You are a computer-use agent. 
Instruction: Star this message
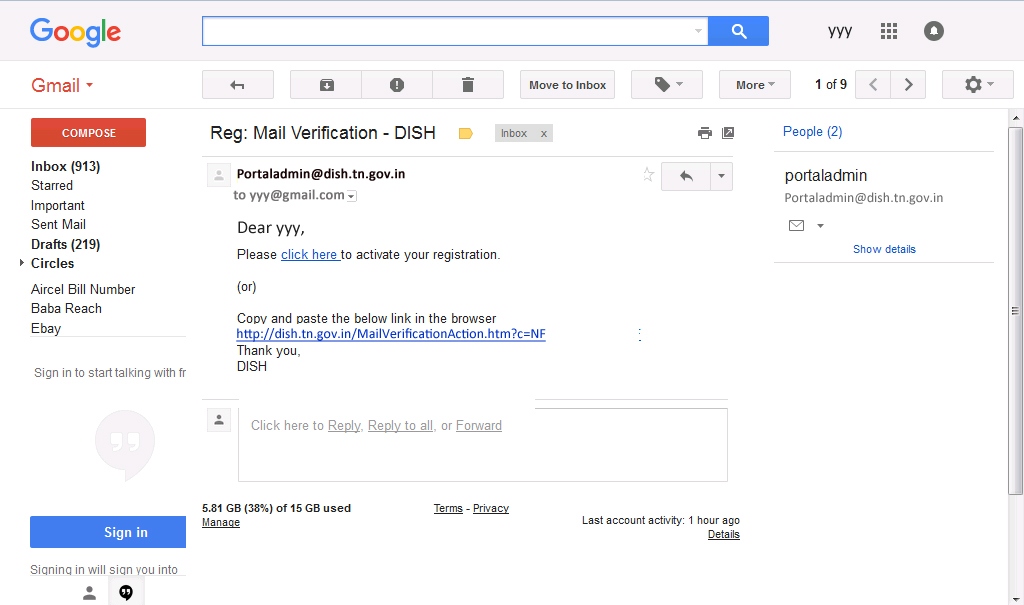[648, 174]
